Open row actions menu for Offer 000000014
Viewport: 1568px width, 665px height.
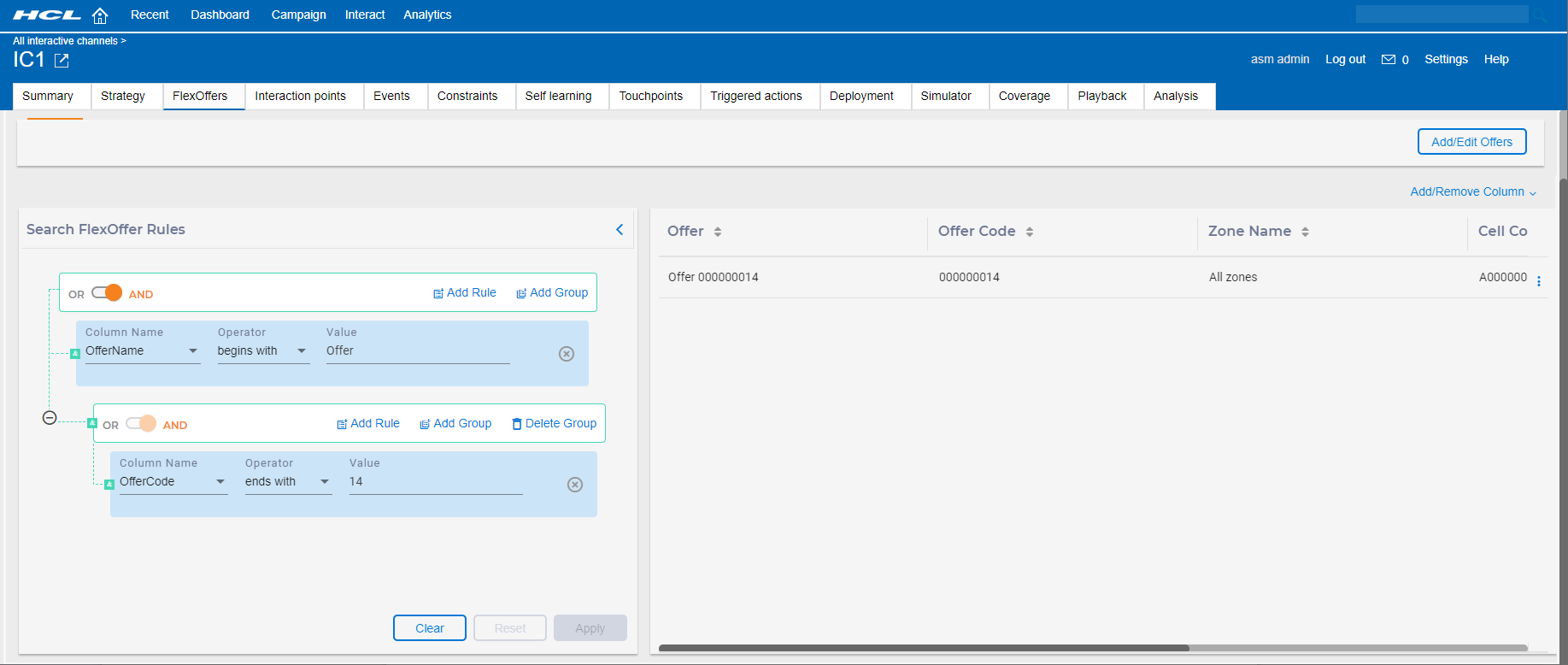(1539, 281)
